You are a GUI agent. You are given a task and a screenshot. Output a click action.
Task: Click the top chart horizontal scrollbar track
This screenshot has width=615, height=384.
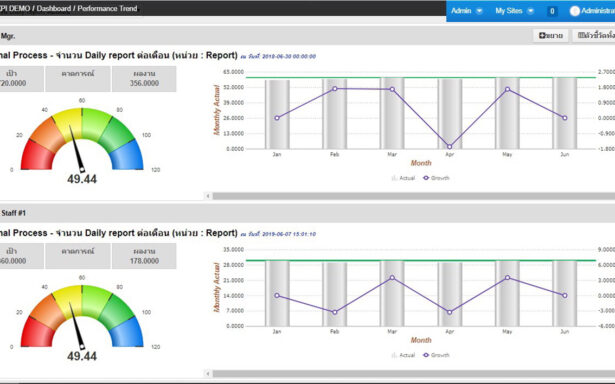[x=413, y=196]
